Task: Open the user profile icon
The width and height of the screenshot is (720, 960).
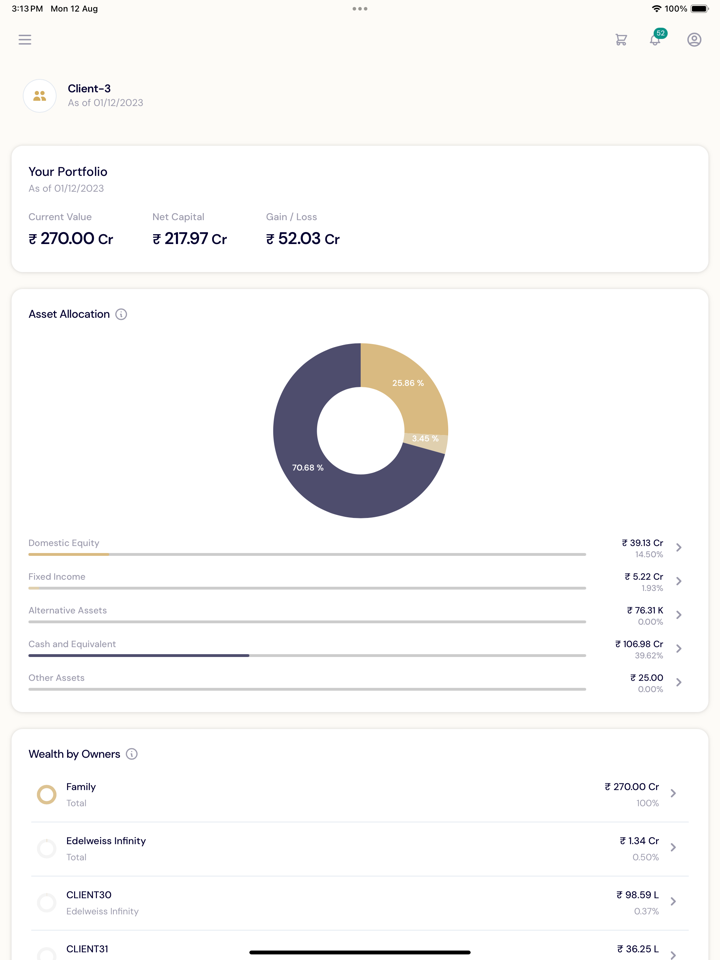Action: pyautogui.click(x=694, y=40)
